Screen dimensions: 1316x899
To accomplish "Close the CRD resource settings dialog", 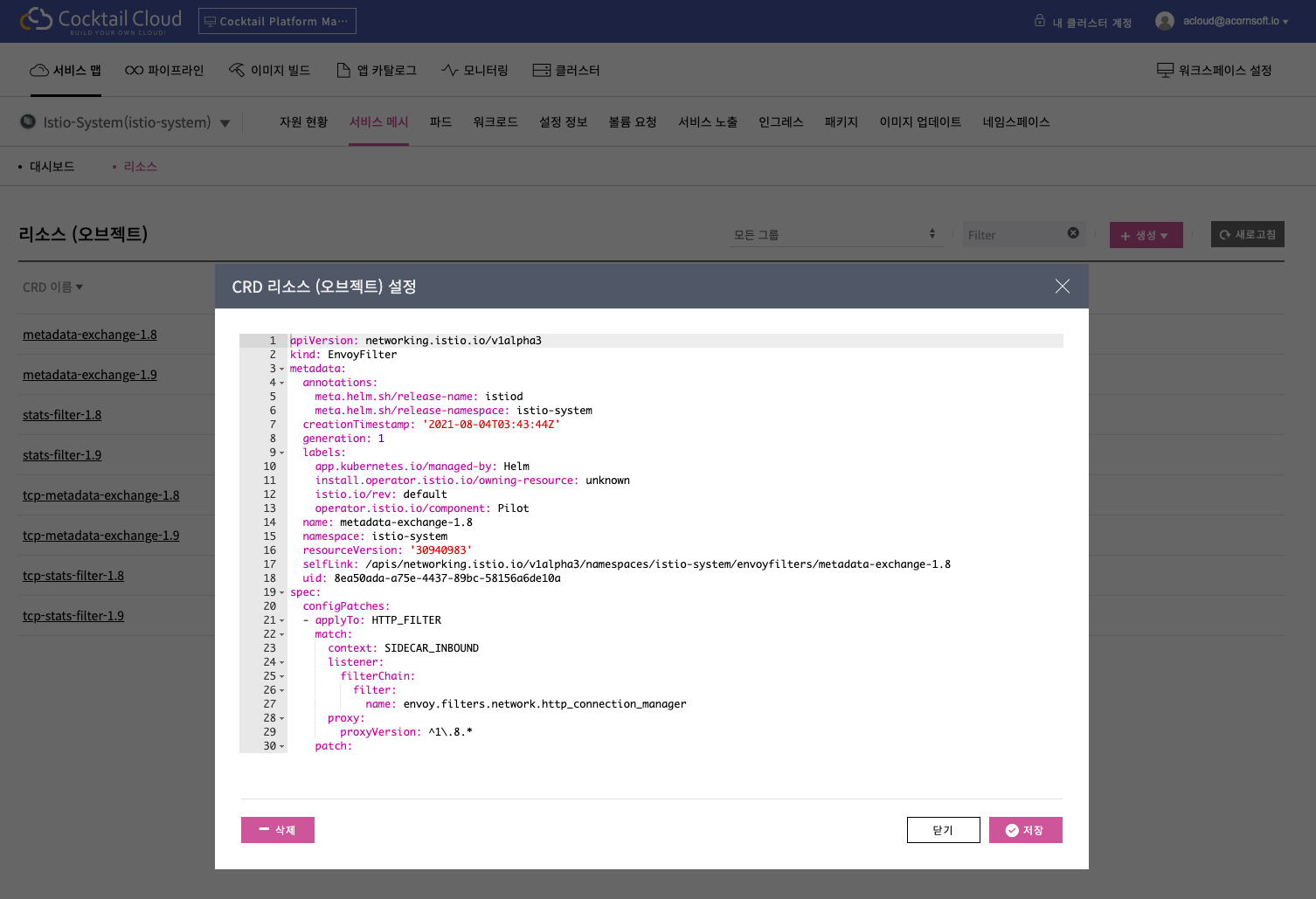I will point(1062,287).
